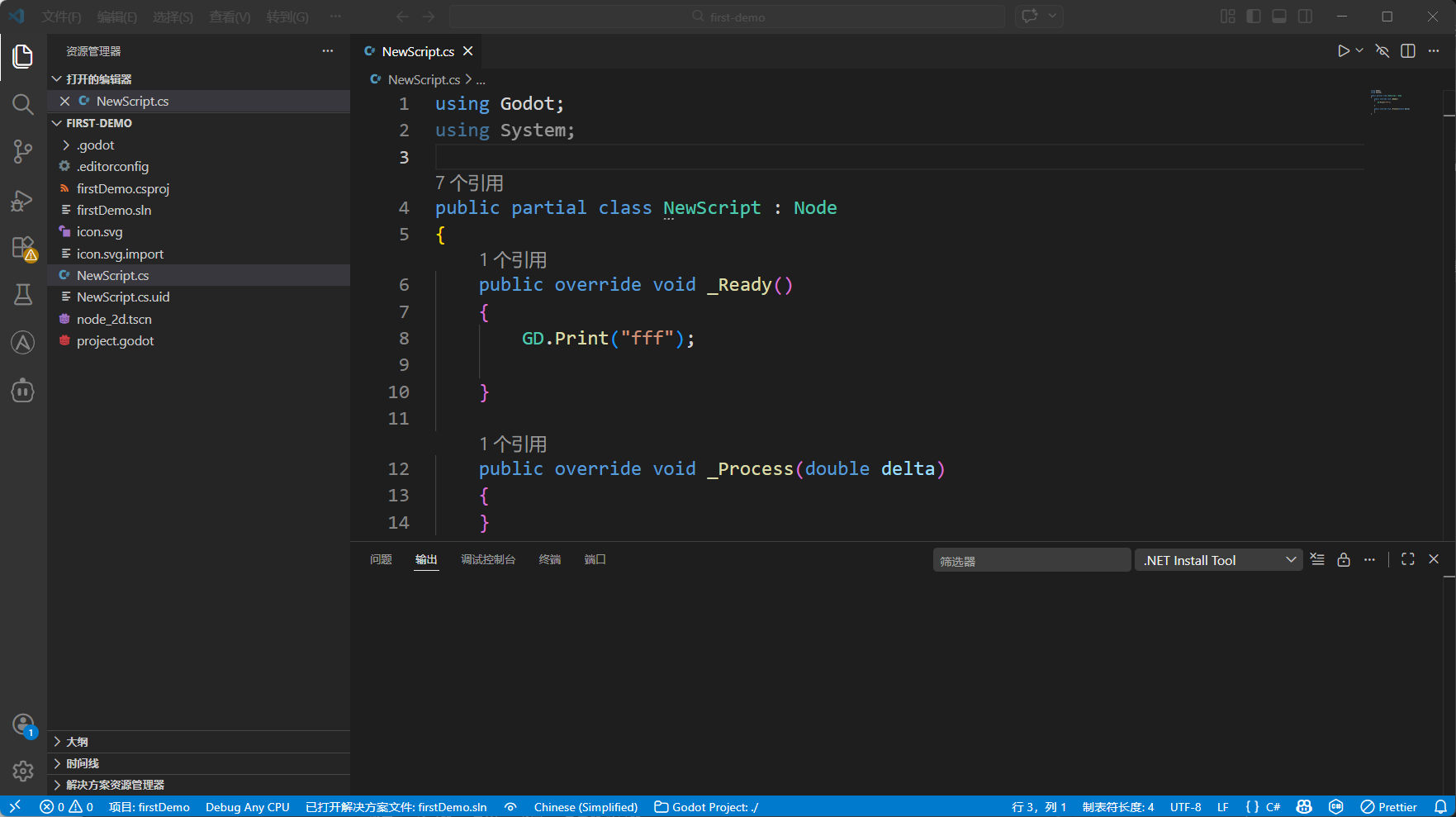Close NewScript.cs in open editors list

(x=64, y=101)
